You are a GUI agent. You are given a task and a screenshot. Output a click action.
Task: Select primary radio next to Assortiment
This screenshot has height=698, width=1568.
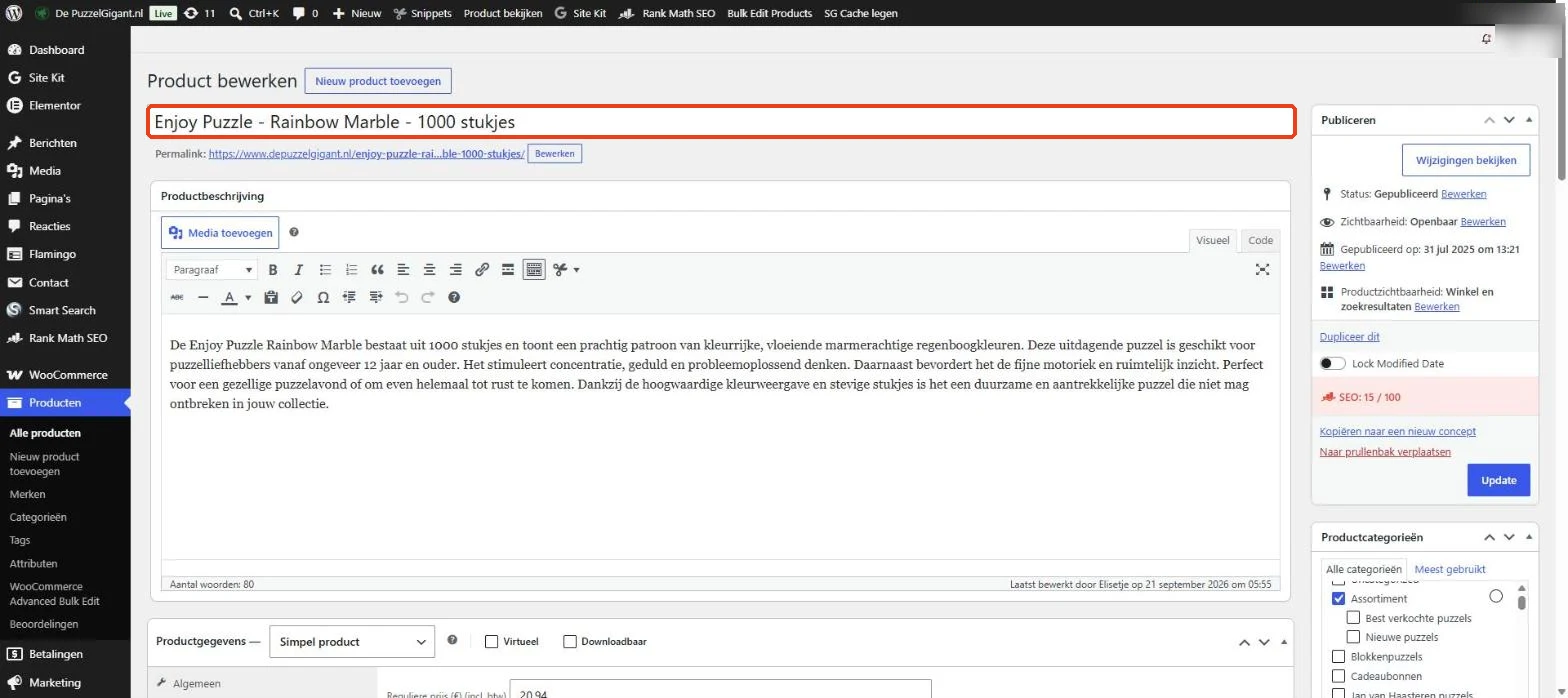pos(1496,596)
